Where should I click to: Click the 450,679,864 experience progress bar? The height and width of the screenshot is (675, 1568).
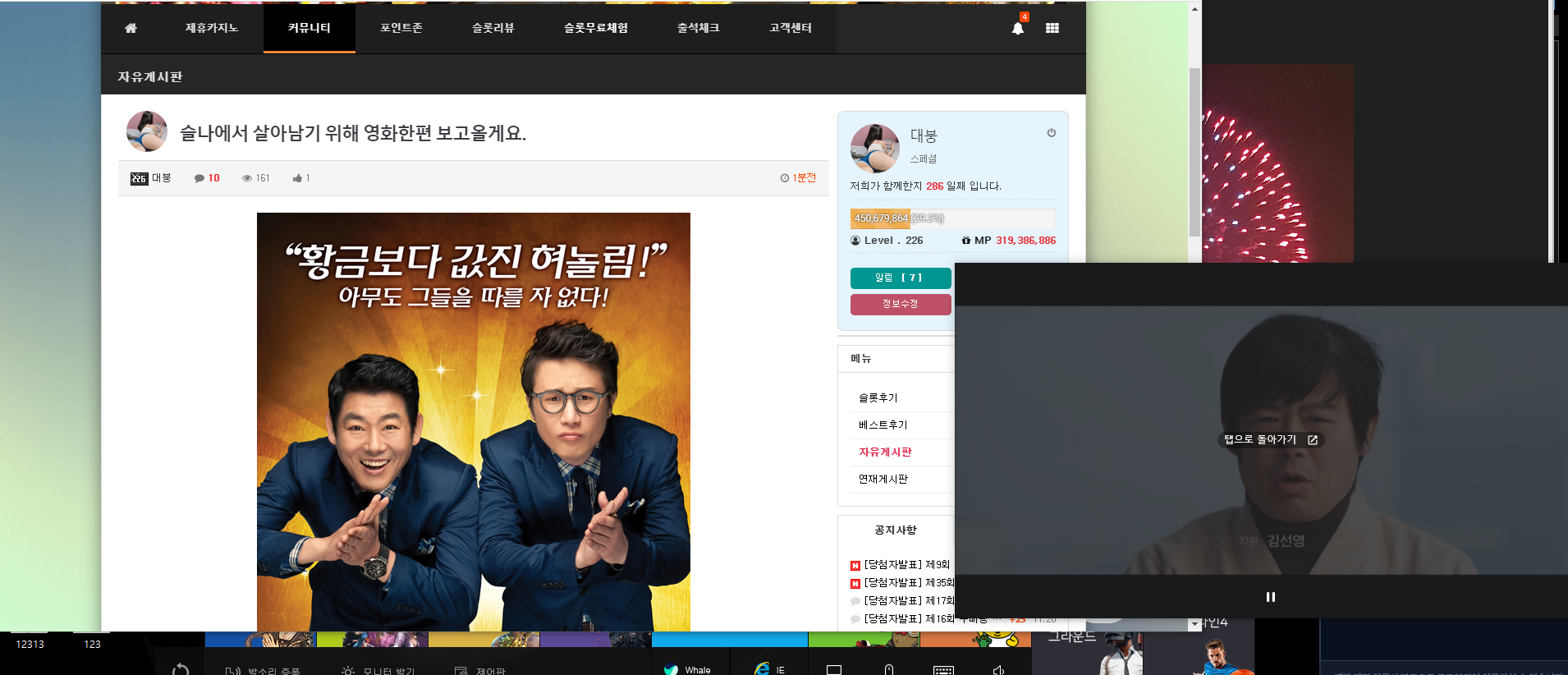[953, 218]
